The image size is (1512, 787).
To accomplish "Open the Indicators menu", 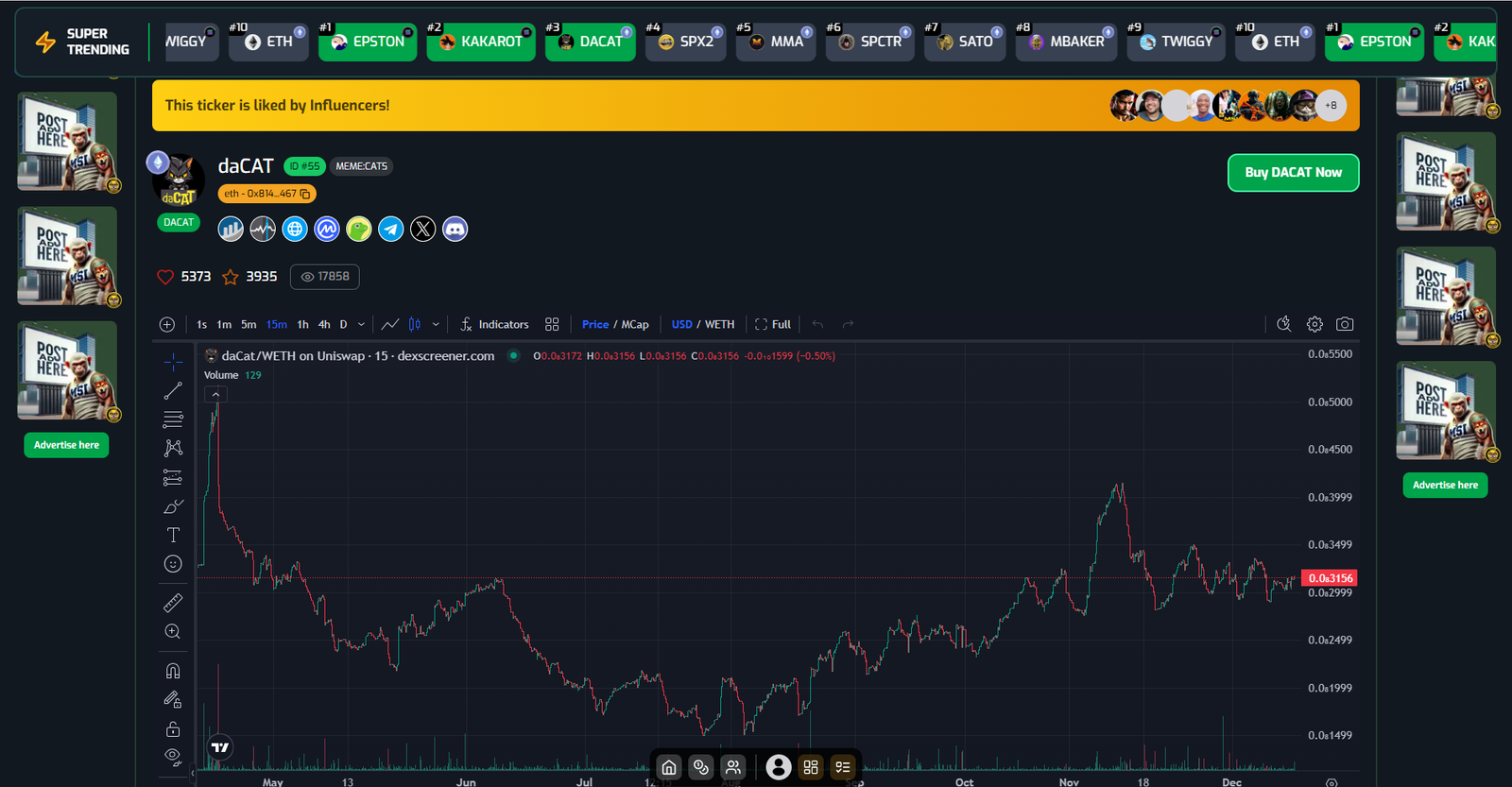I will 494,324.
